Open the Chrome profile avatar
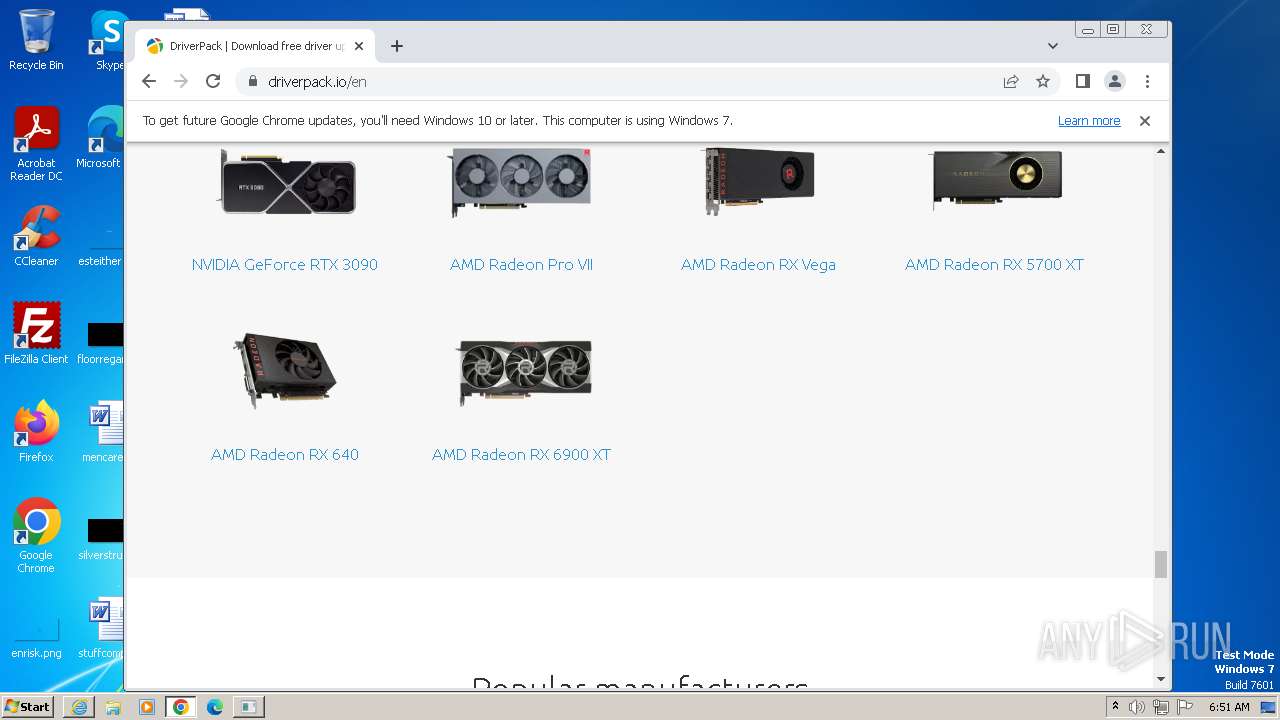1280x720 pixels. (1115, 81)
